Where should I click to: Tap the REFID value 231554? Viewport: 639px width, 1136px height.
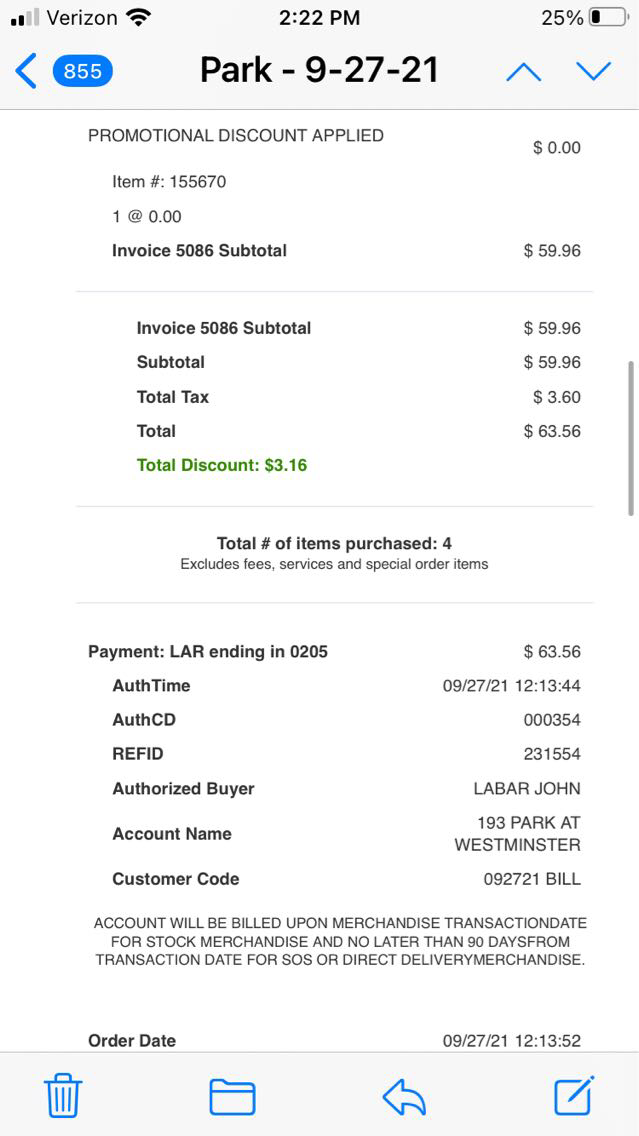point(551,754)
